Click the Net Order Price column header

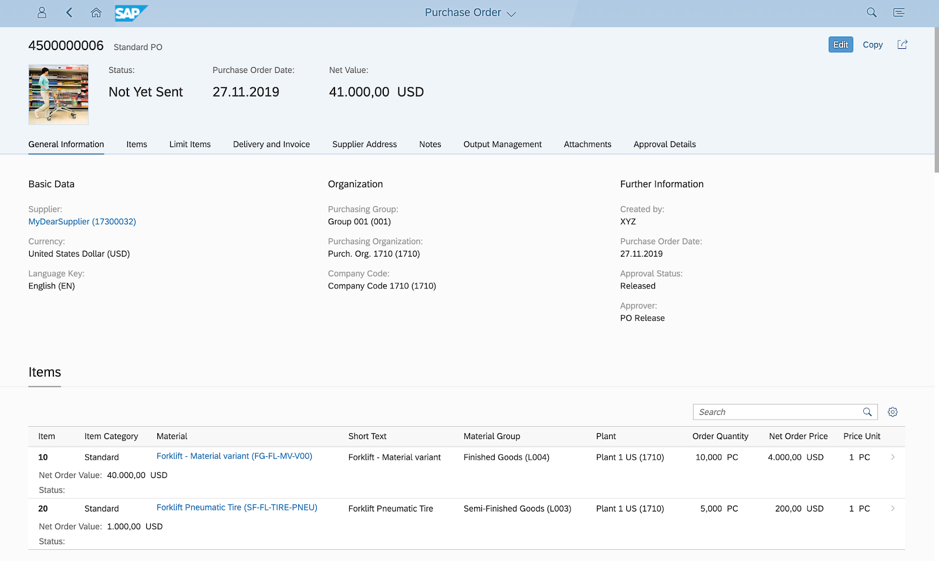pyautogui.click(x=798, y=436)
